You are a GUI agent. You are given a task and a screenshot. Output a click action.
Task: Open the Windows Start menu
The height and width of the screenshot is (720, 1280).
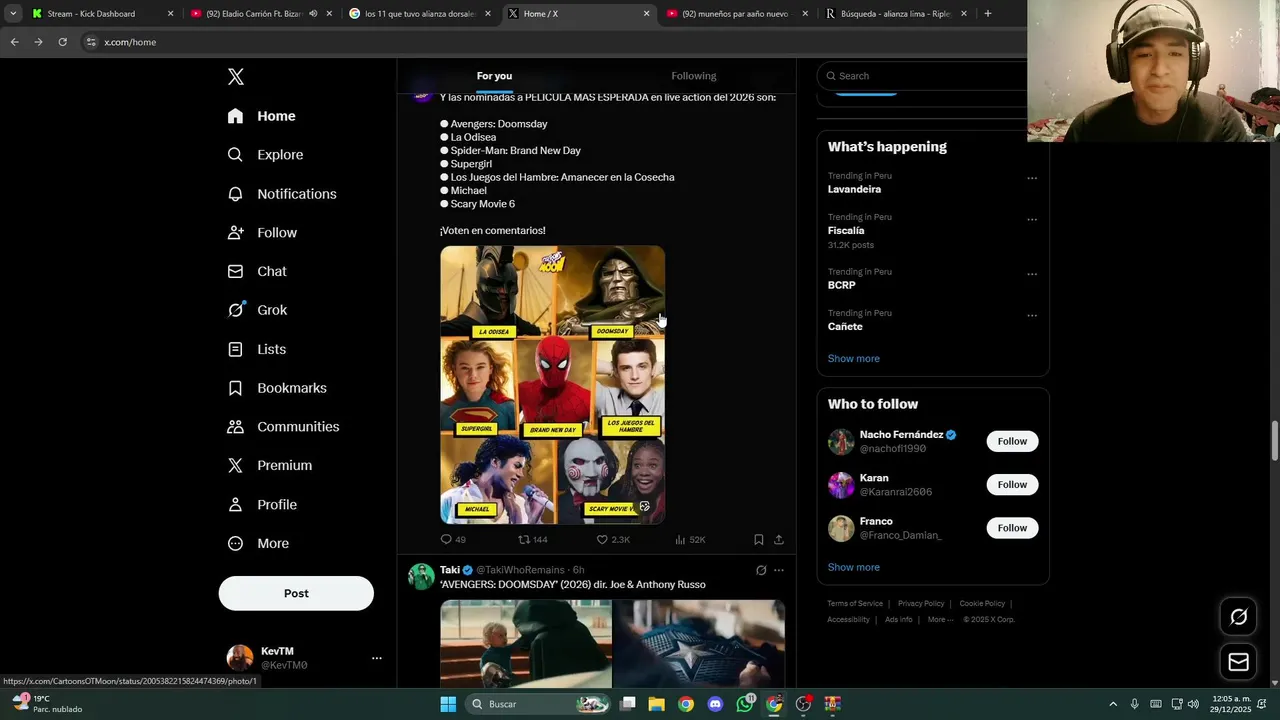tap(448, 704)
